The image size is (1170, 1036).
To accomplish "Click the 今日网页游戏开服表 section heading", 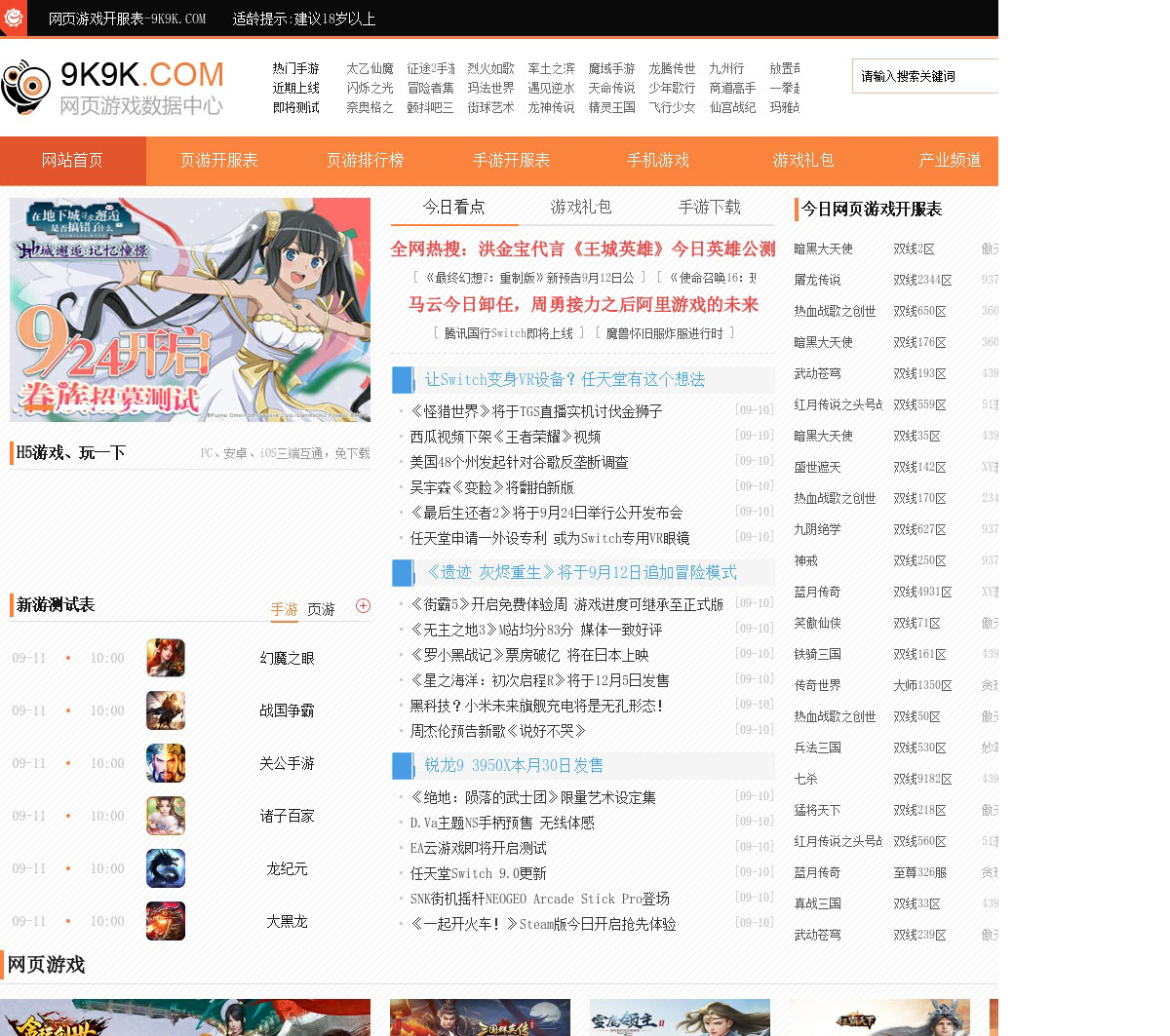I will click(x=872, y=210).
